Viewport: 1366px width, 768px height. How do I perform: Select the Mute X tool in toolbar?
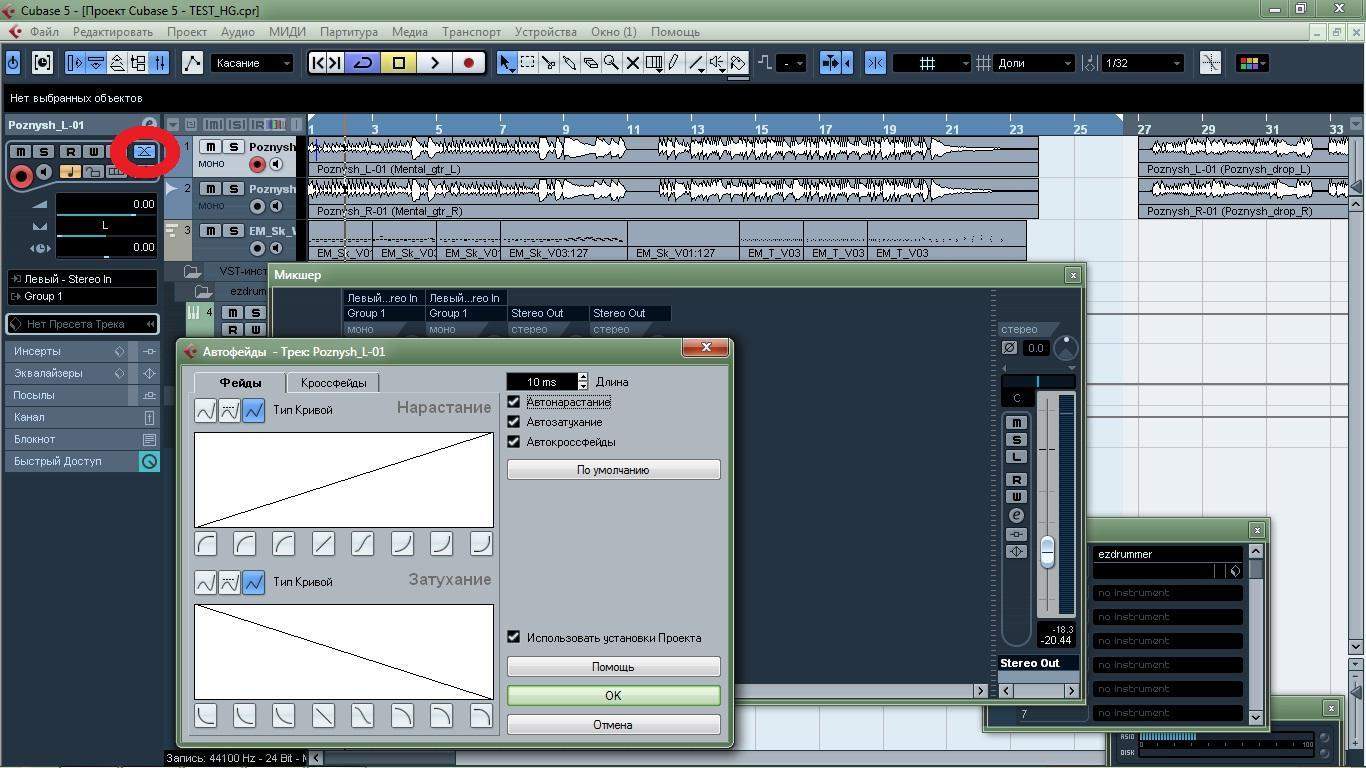click(x=632, y=63)
